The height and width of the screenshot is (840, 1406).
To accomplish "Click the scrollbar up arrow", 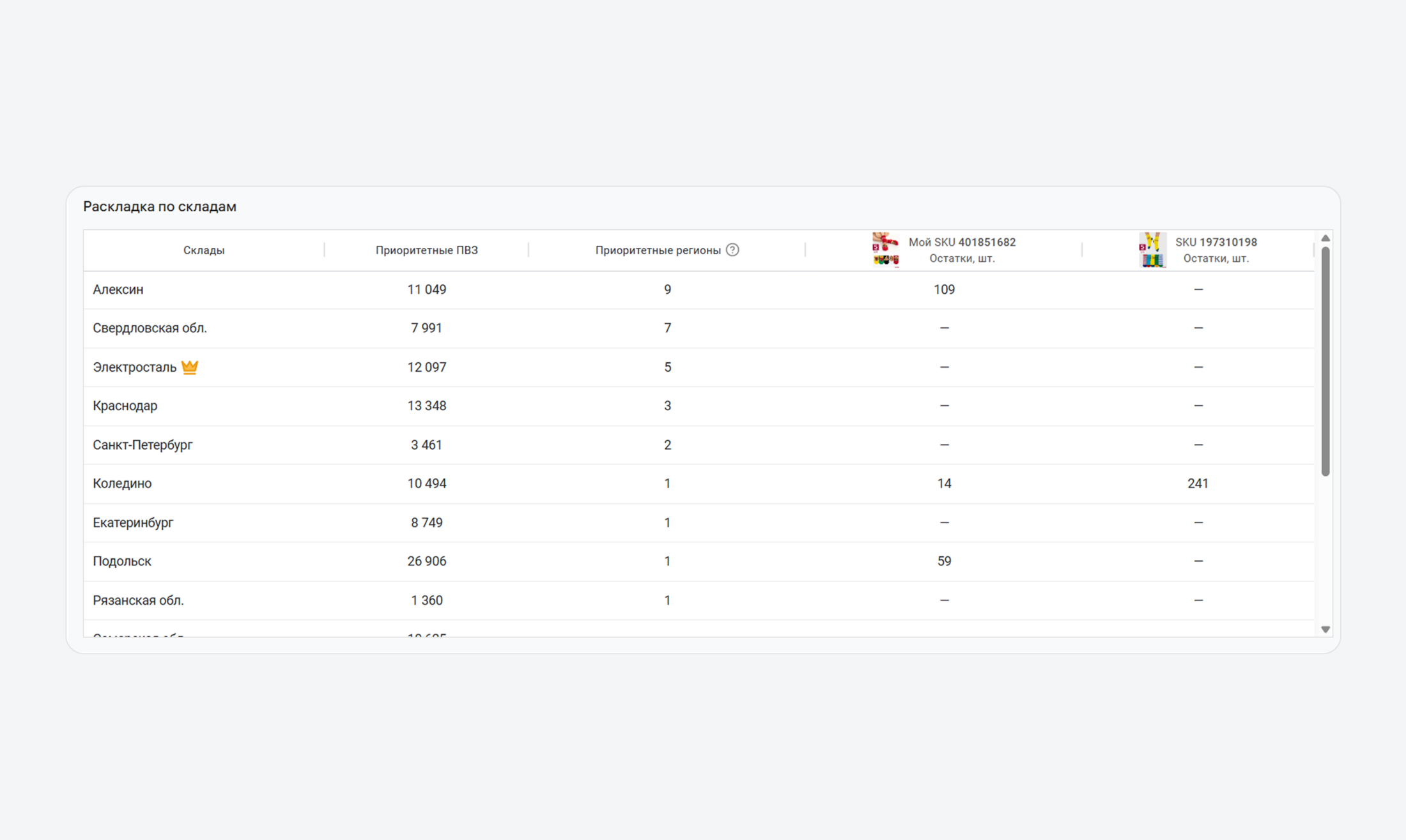I will tap(1325, 238).
